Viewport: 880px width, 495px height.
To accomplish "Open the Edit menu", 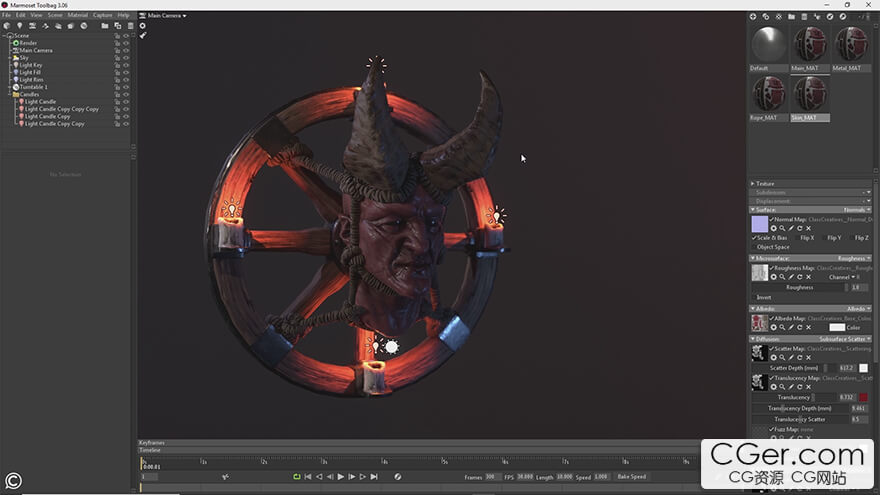I will point(21,15).
